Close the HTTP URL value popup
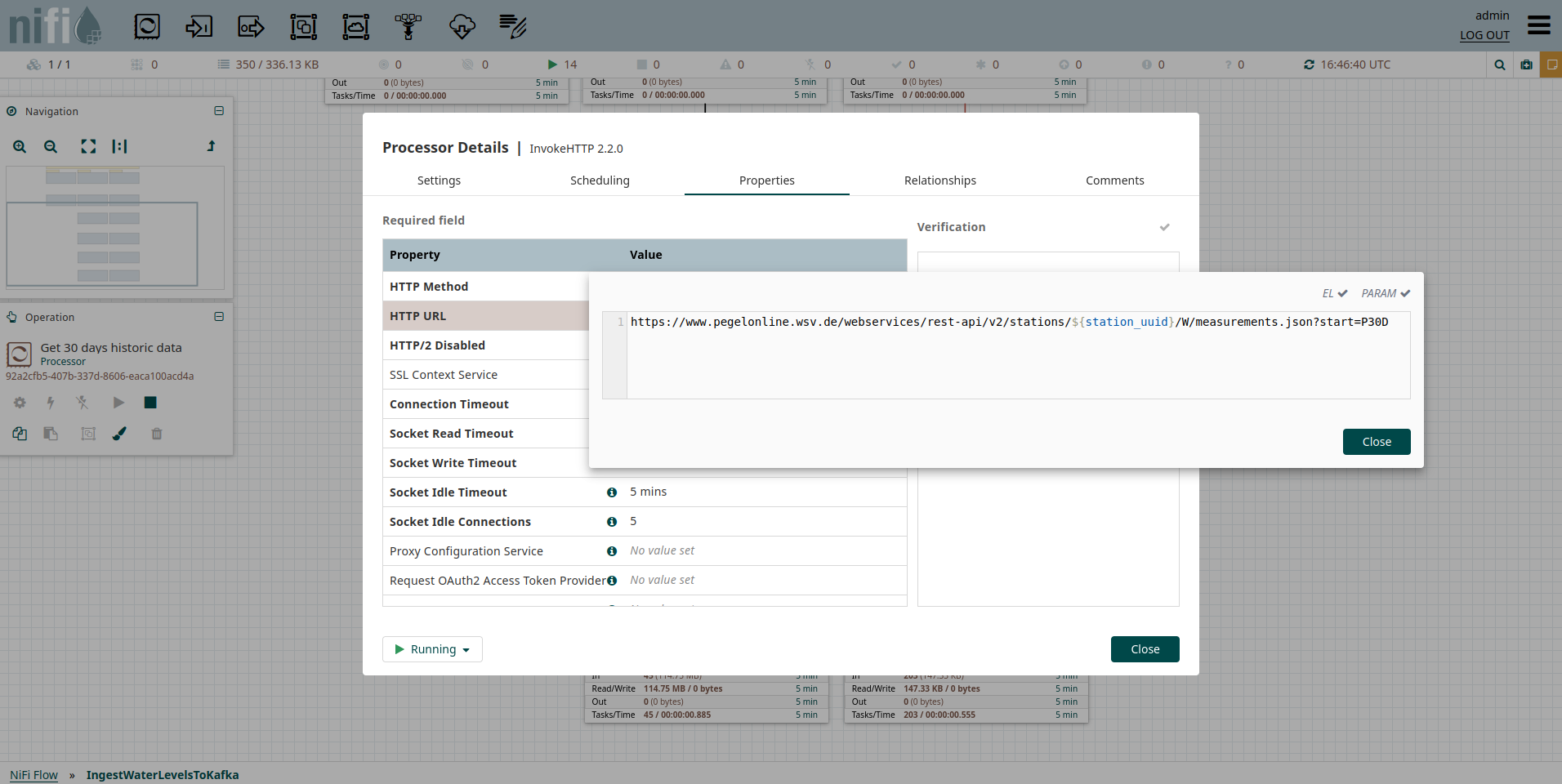Viewport: 1562px width, 784px height. point(1376,442)
